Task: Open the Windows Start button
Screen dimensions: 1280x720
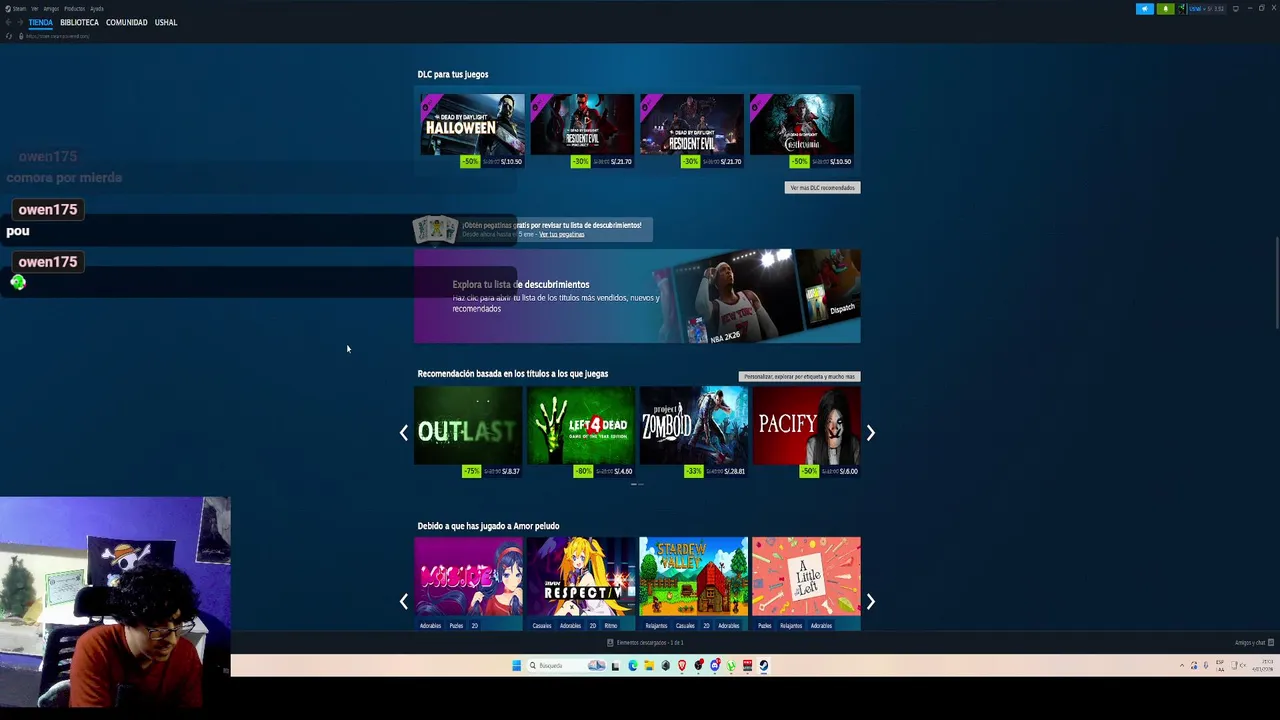Action: [517, 665]
